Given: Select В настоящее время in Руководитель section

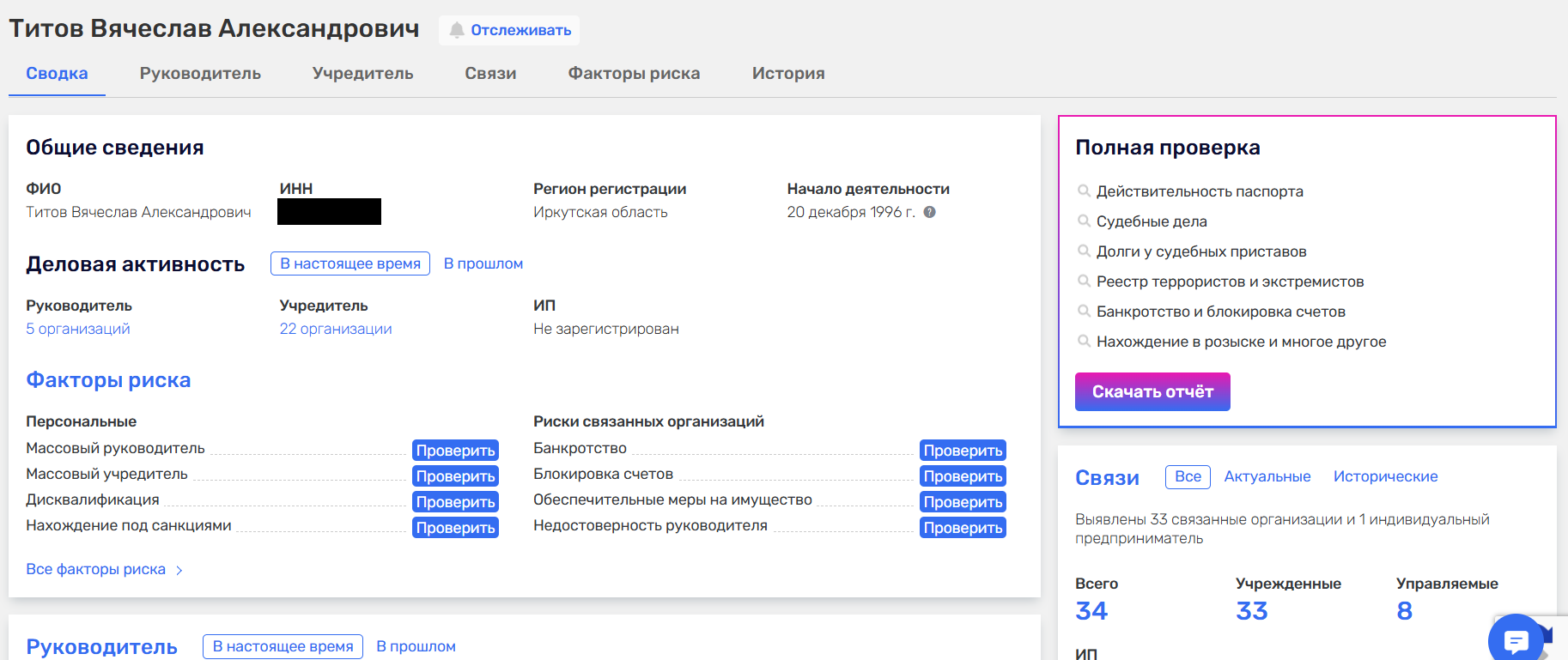Looking at the screenshot, I should click(x=283, y=646).
